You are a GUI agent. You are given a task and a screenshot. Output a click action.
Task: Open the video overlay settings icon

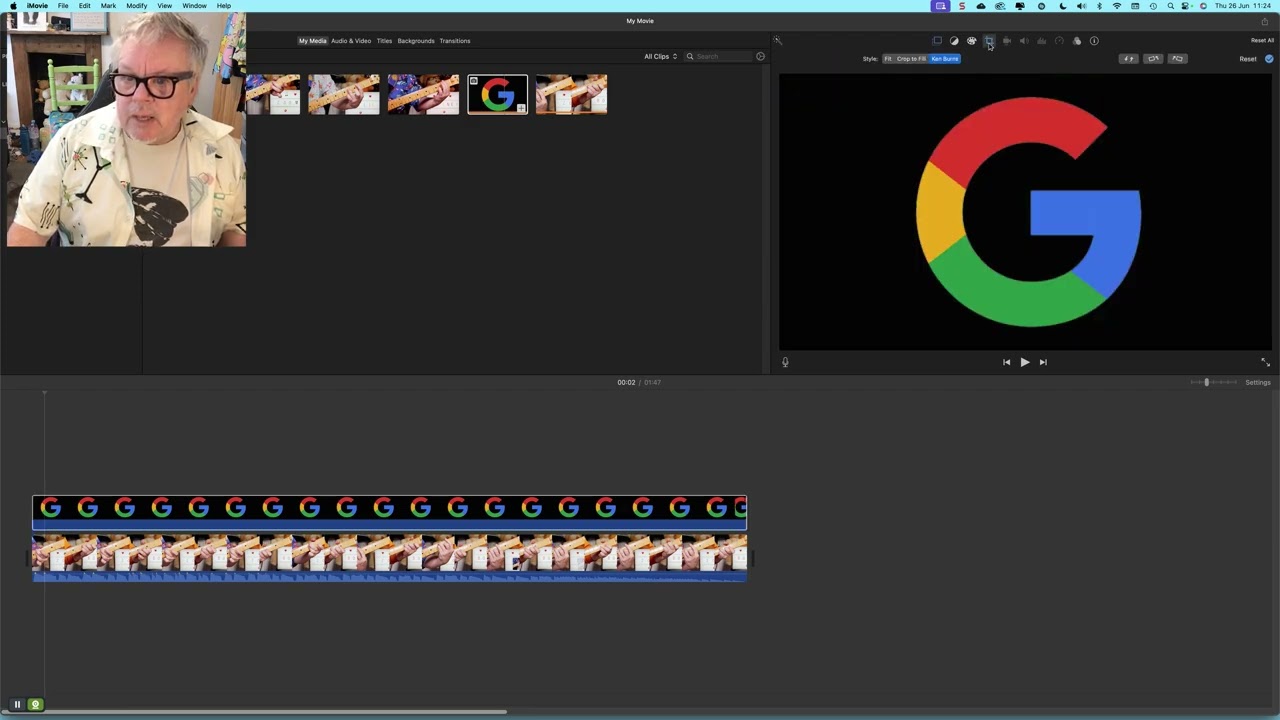[937, 41]
